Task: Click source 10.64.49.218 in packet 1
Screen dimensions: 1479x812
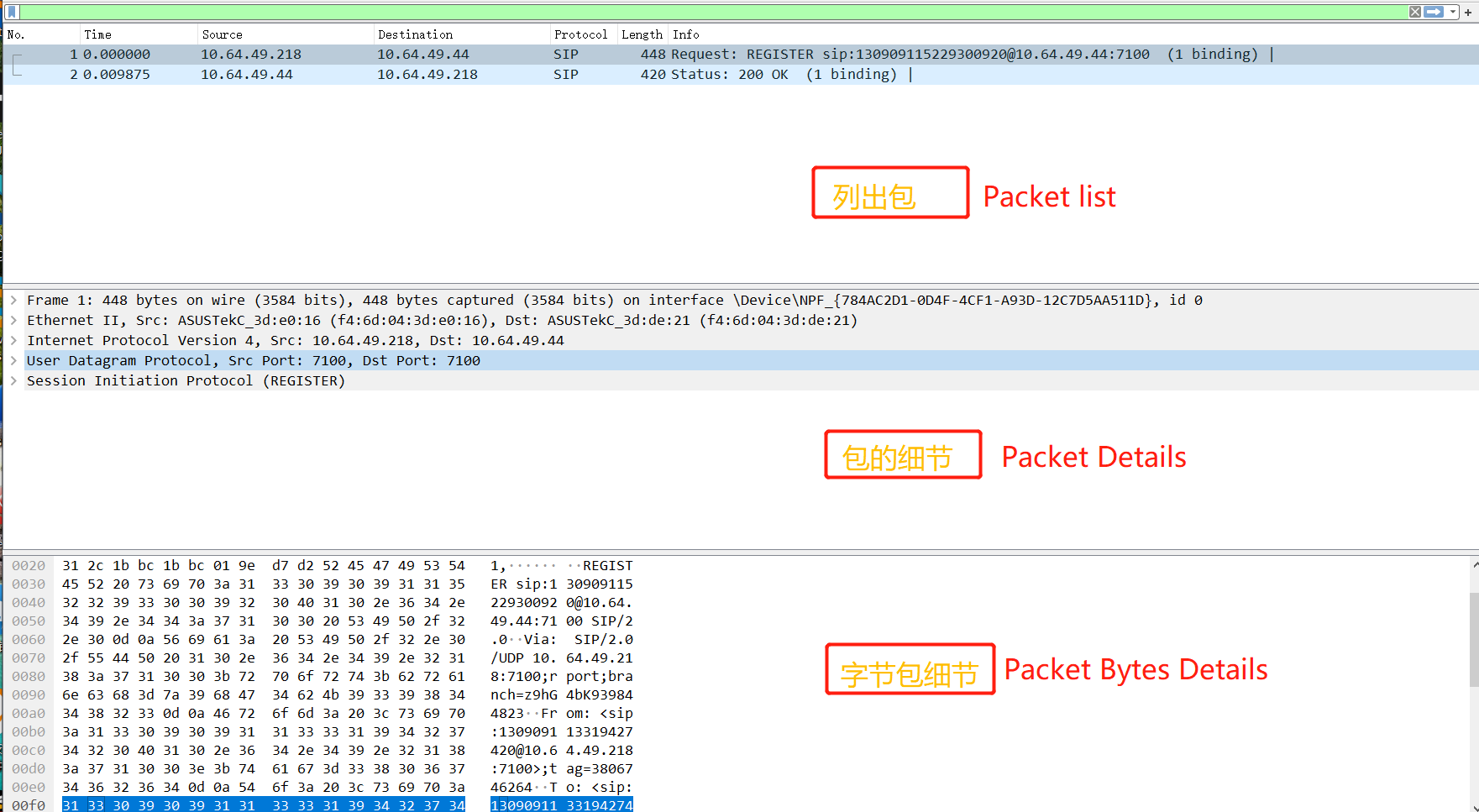Action: pyautogui.click(x=251, y=54)
